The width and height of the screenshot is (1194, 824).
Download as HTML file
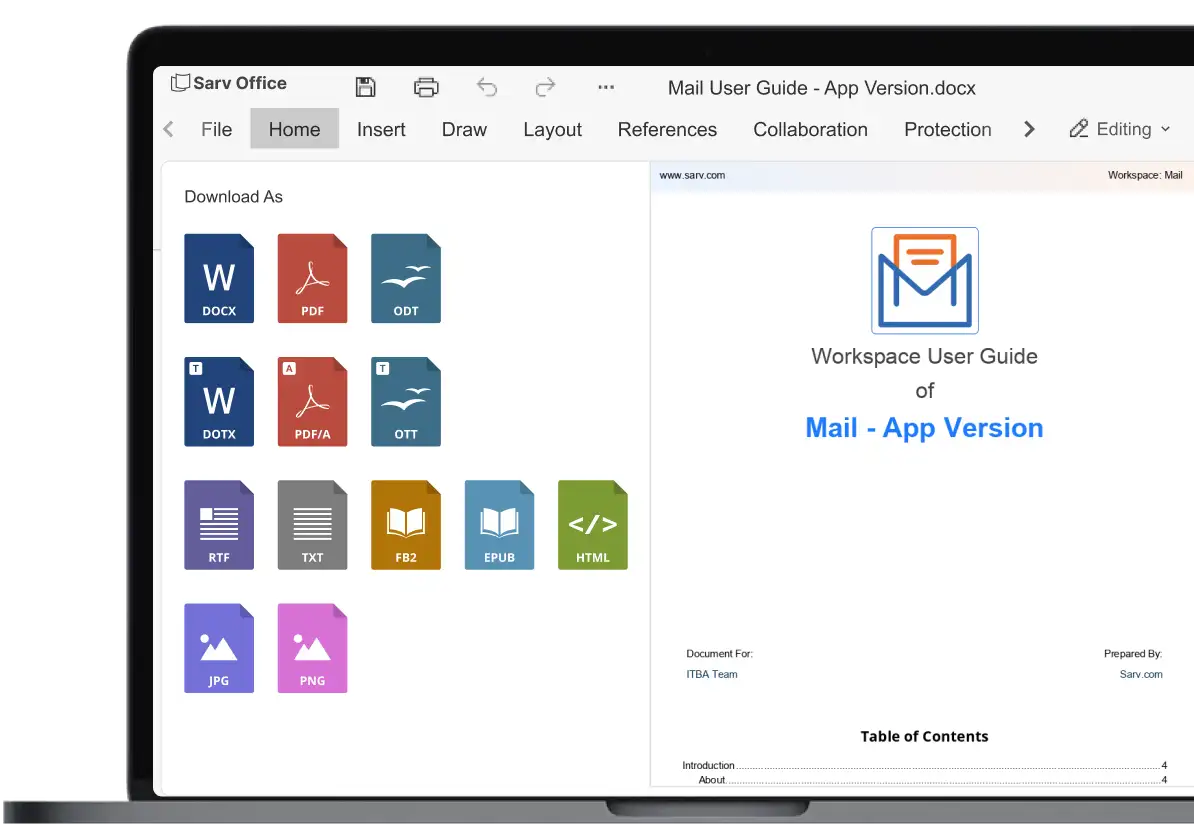[x=593, y=525]
